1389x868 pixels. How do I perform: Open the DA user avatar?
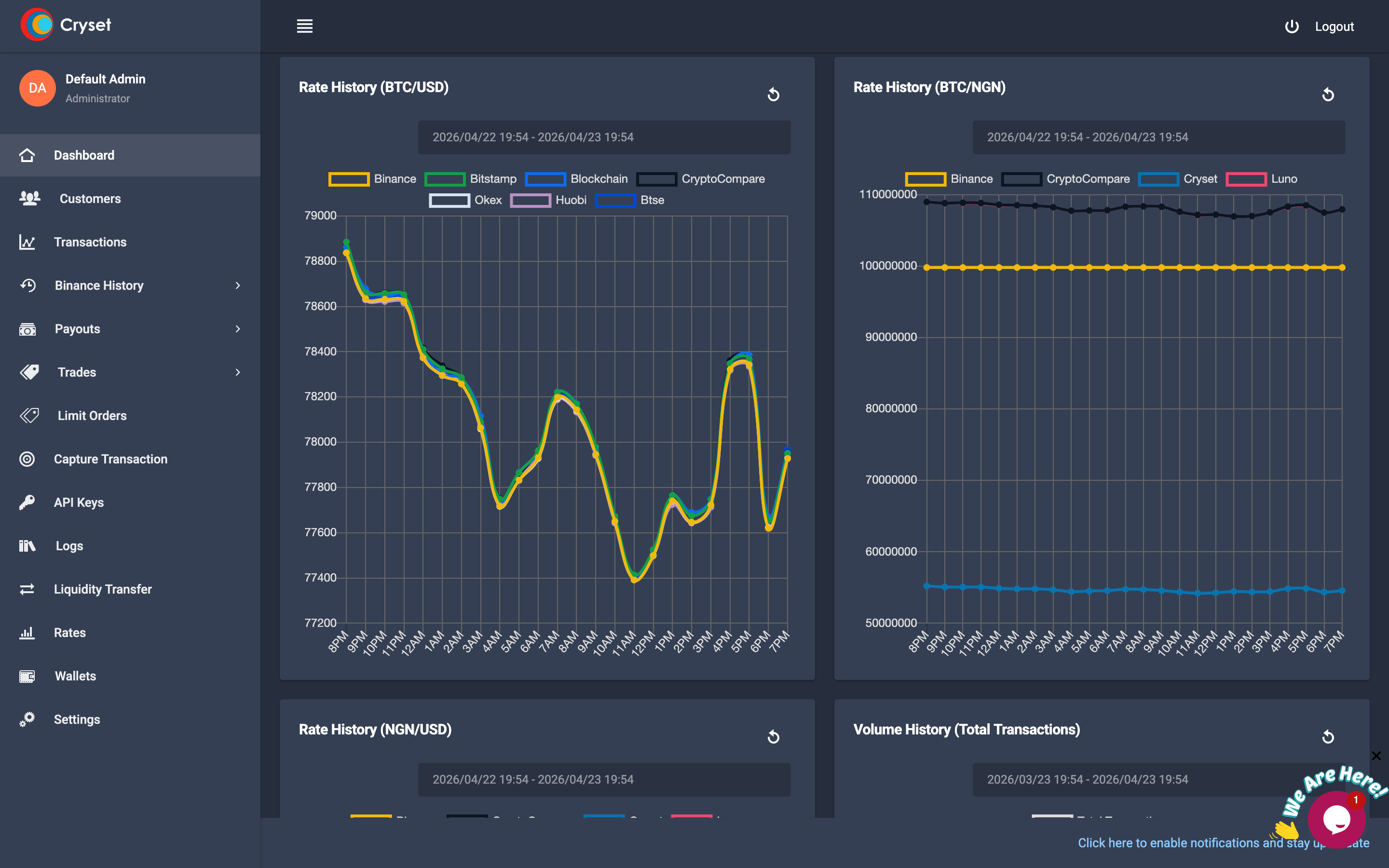click(37, 88)
